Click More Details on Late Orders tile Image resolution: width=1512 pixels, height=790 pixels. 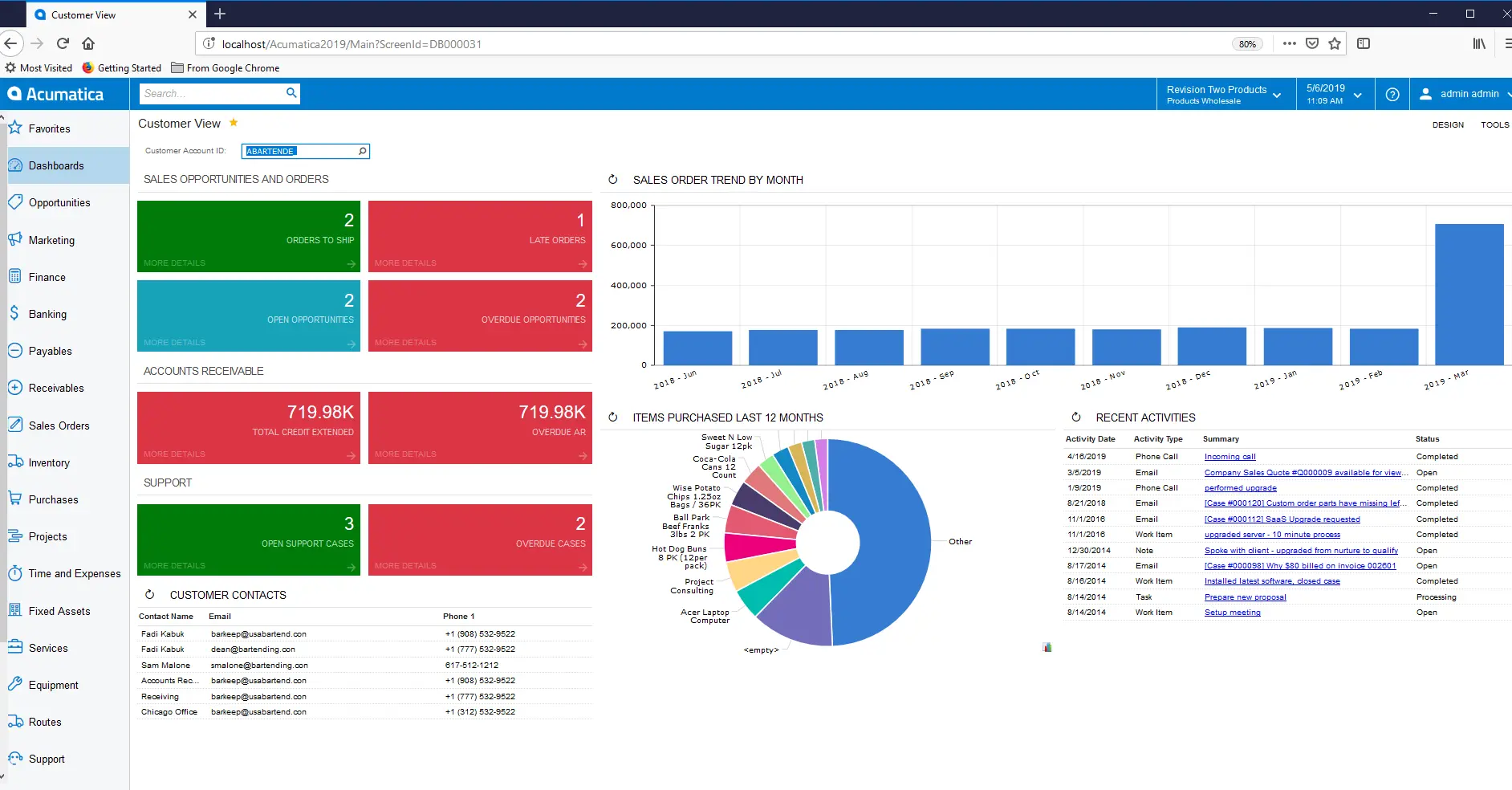(405, 263)
